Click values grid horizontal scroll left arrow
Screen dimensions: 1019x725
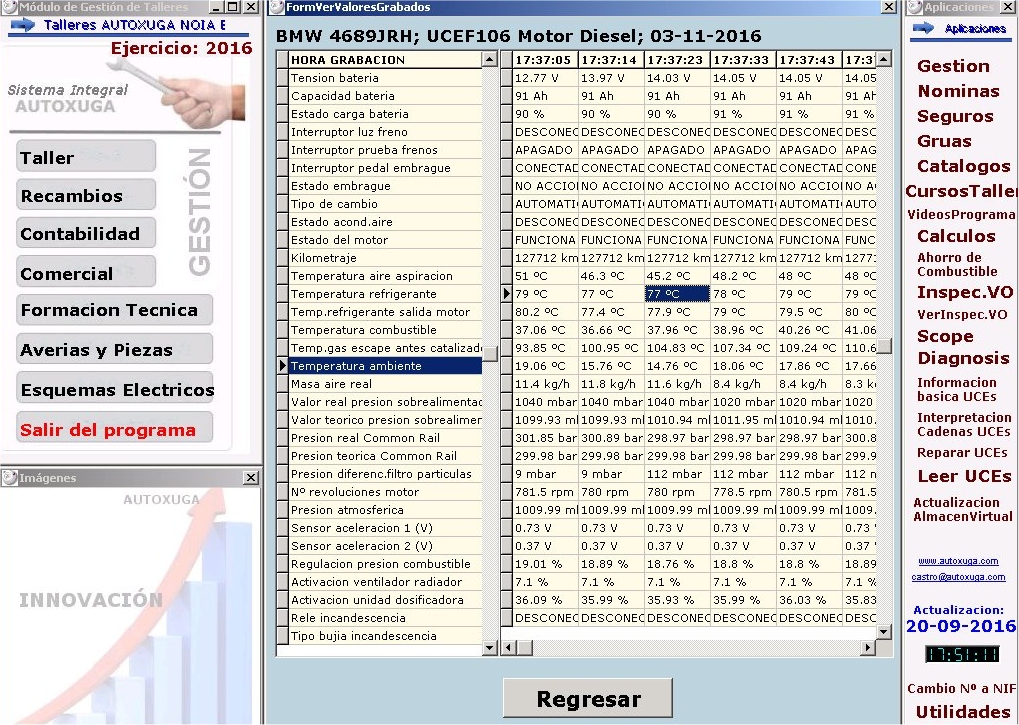coord(509,648)
